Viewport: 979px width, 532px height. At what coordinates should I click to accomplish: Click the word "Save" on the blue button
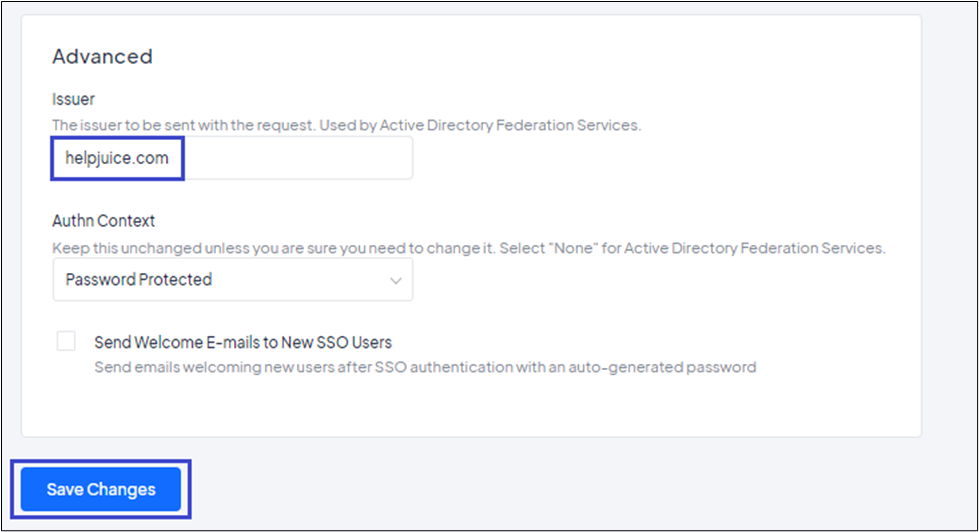[x=64, y=490]
